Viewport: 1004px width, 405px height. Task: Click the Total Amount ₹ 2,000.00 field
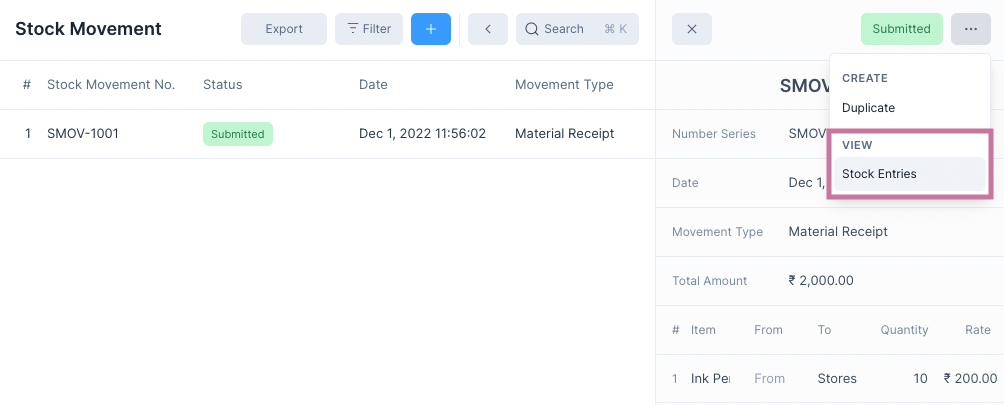click(x=821, y=281)
